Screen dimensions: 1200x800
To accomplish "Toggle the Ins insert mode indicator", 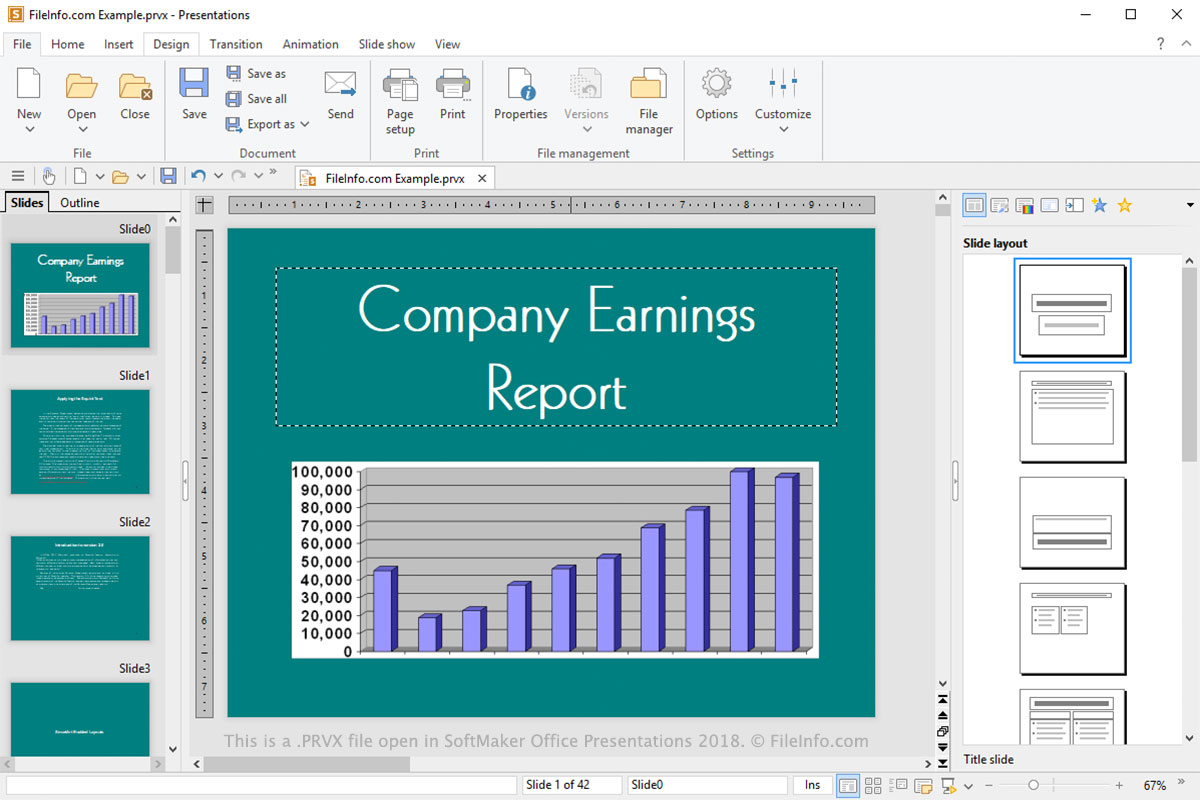I will point(812,785).
